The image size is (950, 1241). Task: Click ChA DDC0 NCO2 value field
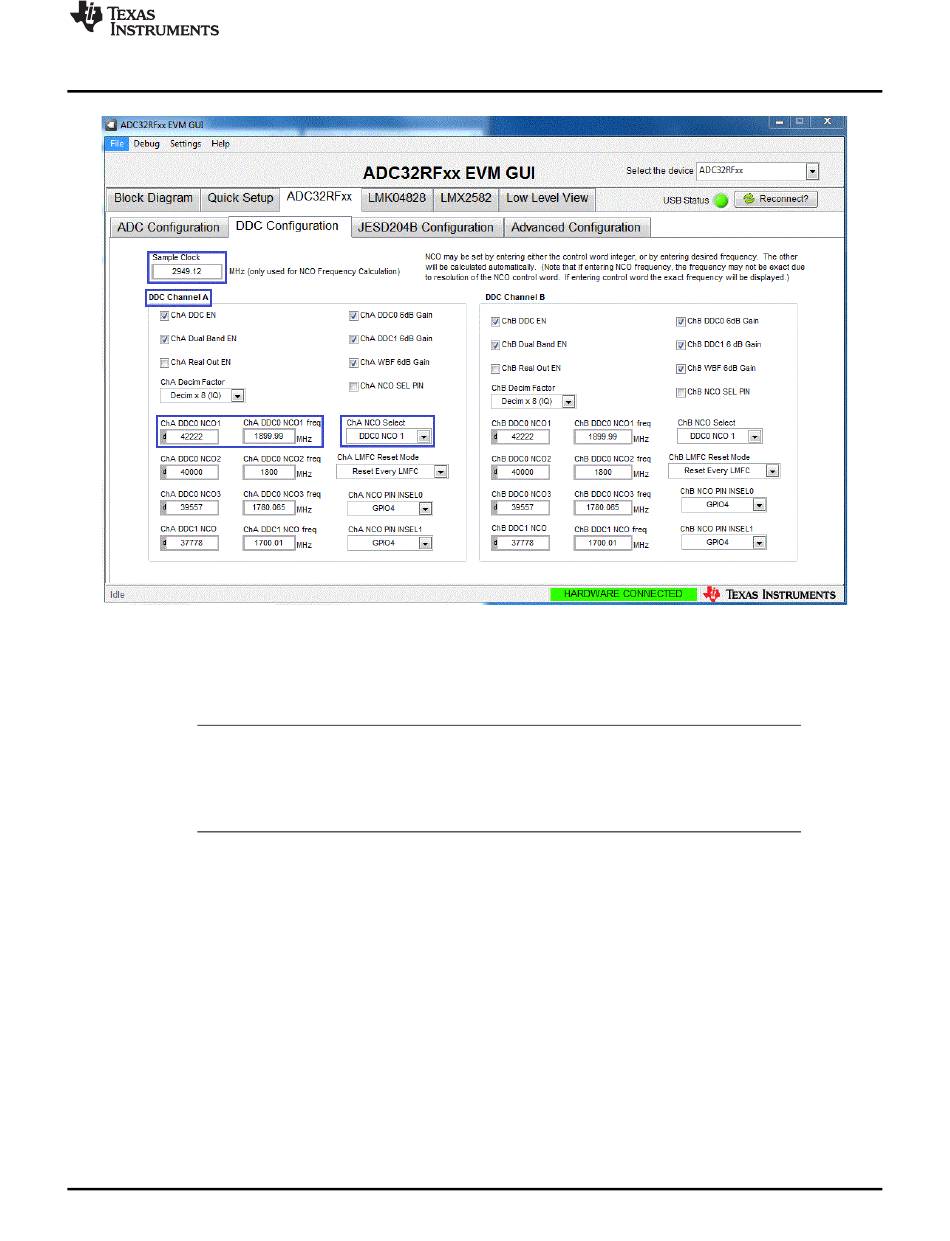(x=190, y=472)
